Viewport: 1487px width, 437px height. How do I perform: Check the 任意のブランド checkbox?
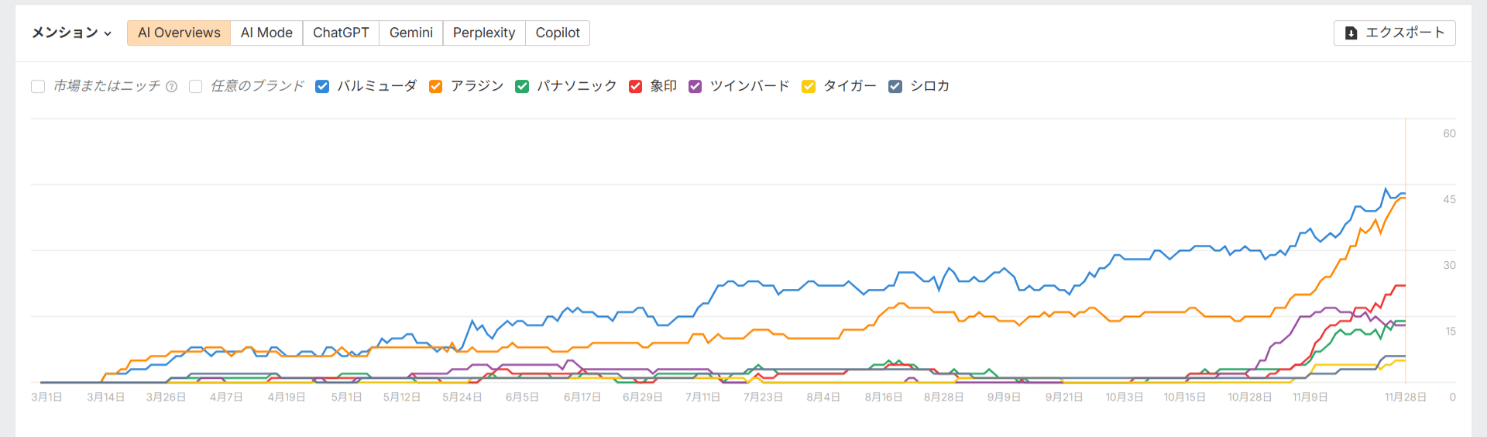(196, 86)
